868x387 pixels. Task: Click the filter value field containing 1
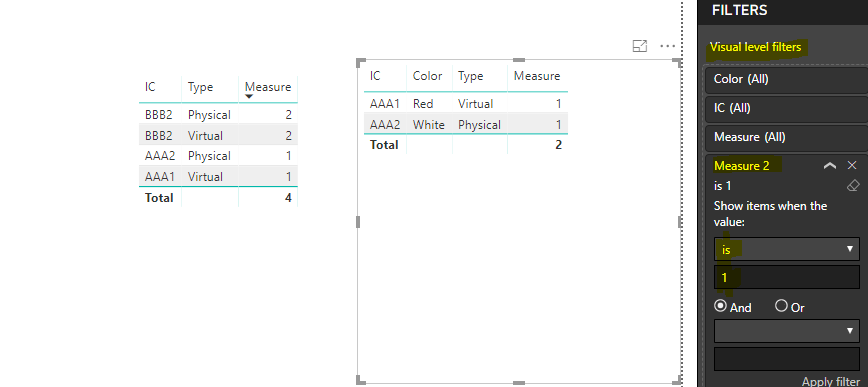[787, 277]
